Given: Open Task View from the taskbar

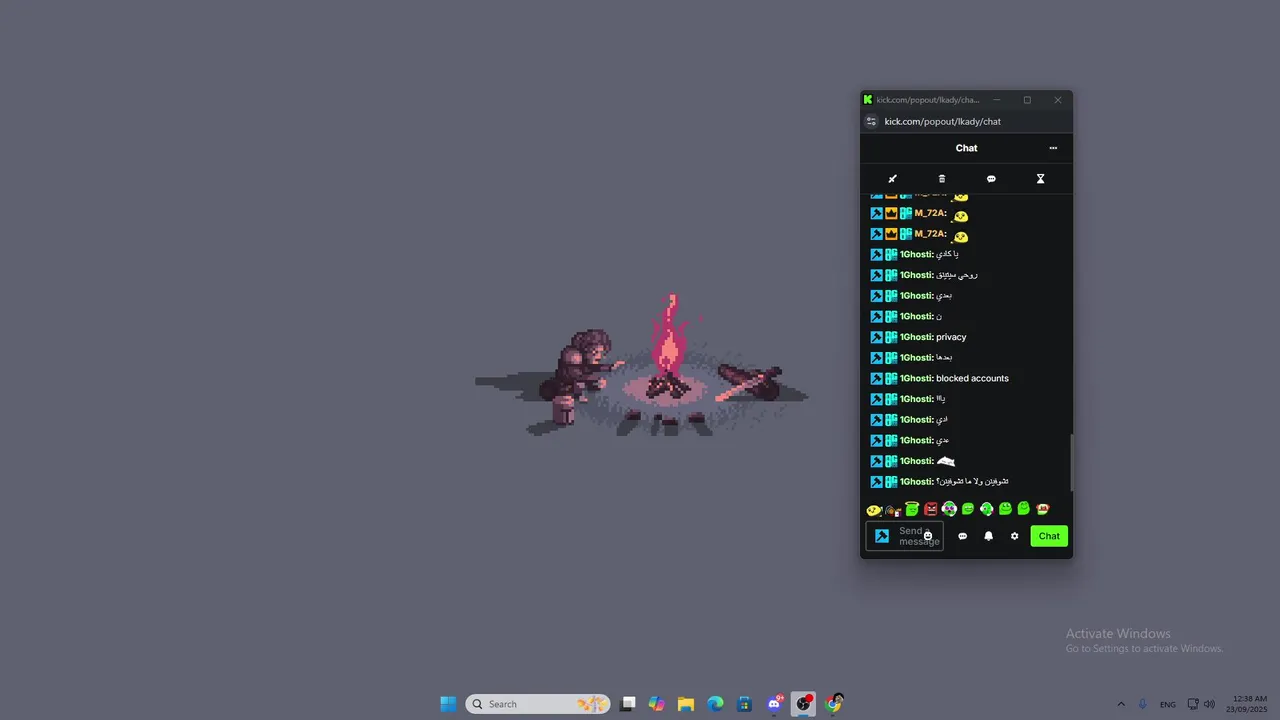Looking at the screenshot, I should pos(628,704).
